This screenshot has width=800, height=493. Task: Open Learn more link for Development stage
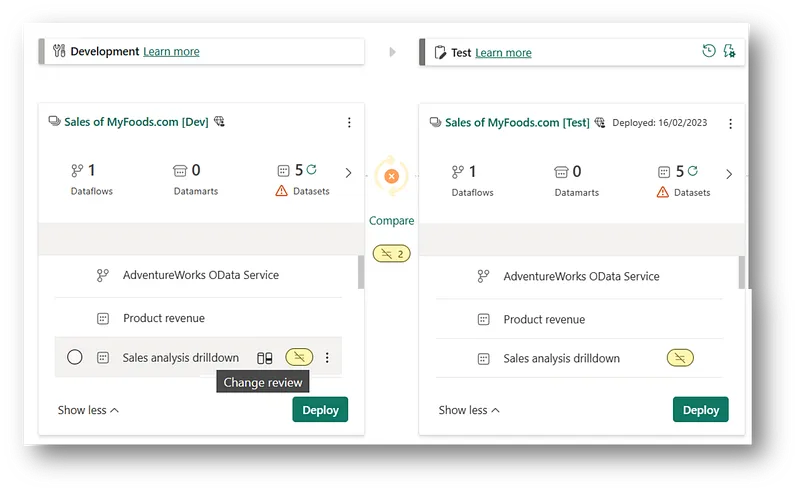171,52
